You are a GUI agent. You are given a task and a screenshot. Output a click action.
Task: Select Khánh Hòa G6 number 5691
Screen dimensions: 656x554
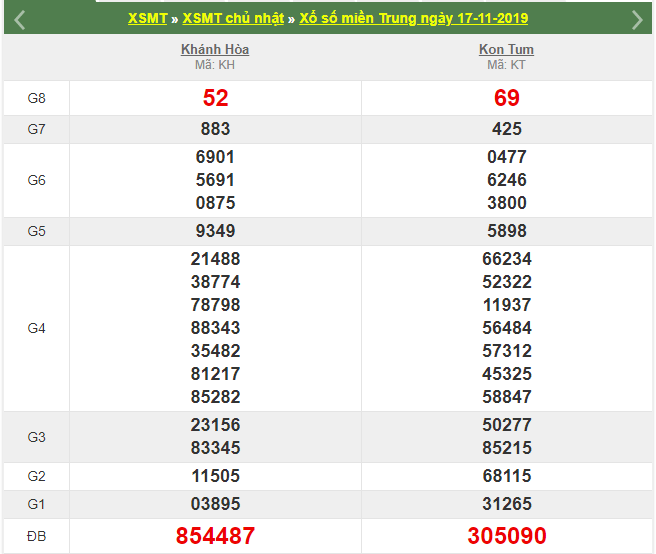[x=215, y=180]
